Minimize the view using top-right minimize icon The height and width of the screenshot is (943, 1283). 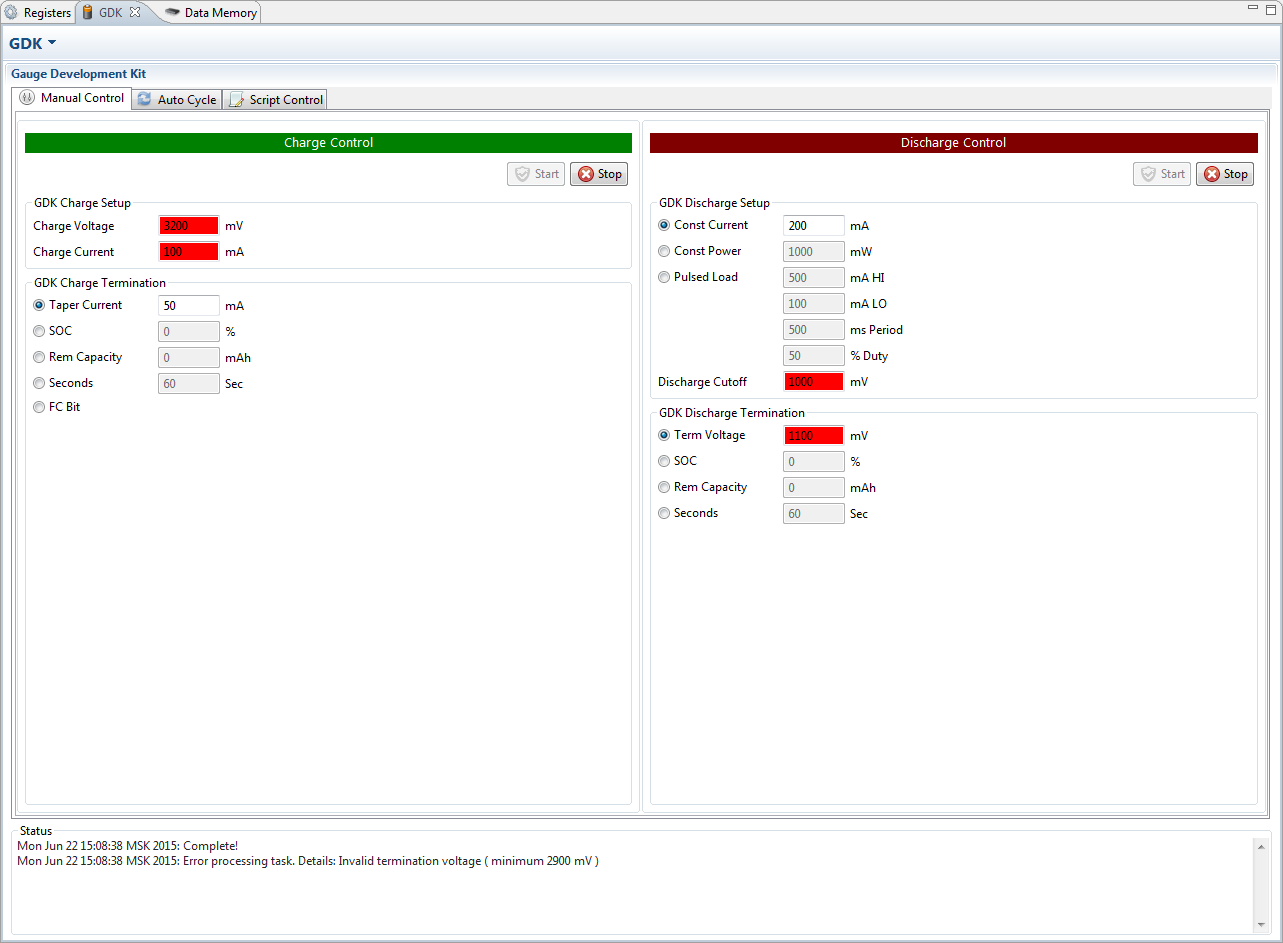pos(1254,7)
